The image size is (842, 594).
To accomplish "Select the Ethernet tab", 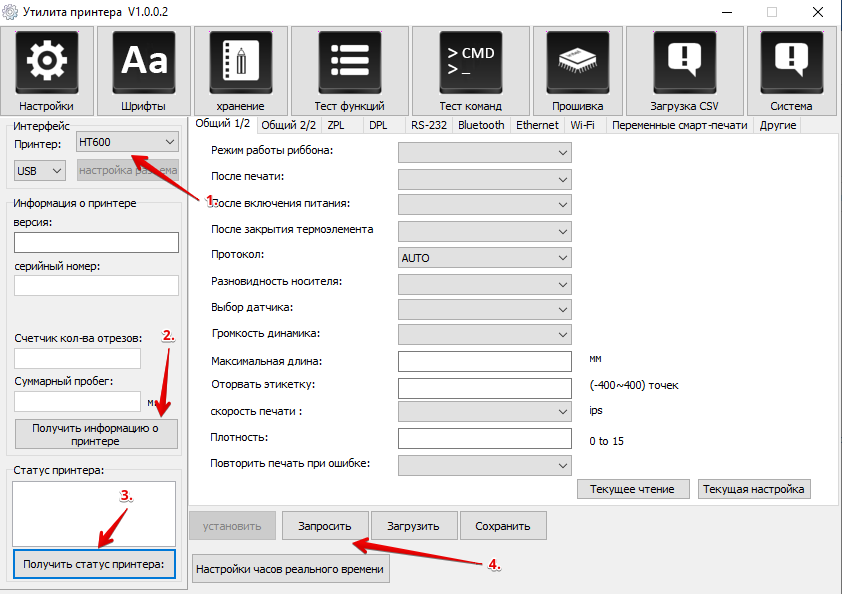I will (x=537, y=125).
